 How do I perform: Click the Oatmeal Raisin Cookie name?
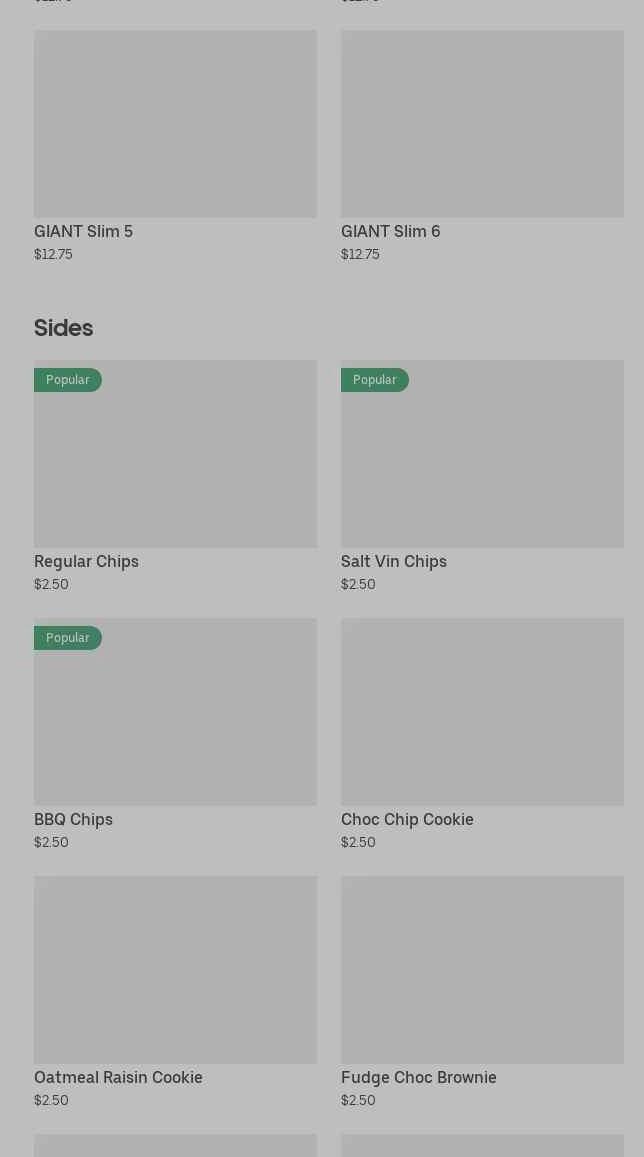[118, 1077]
